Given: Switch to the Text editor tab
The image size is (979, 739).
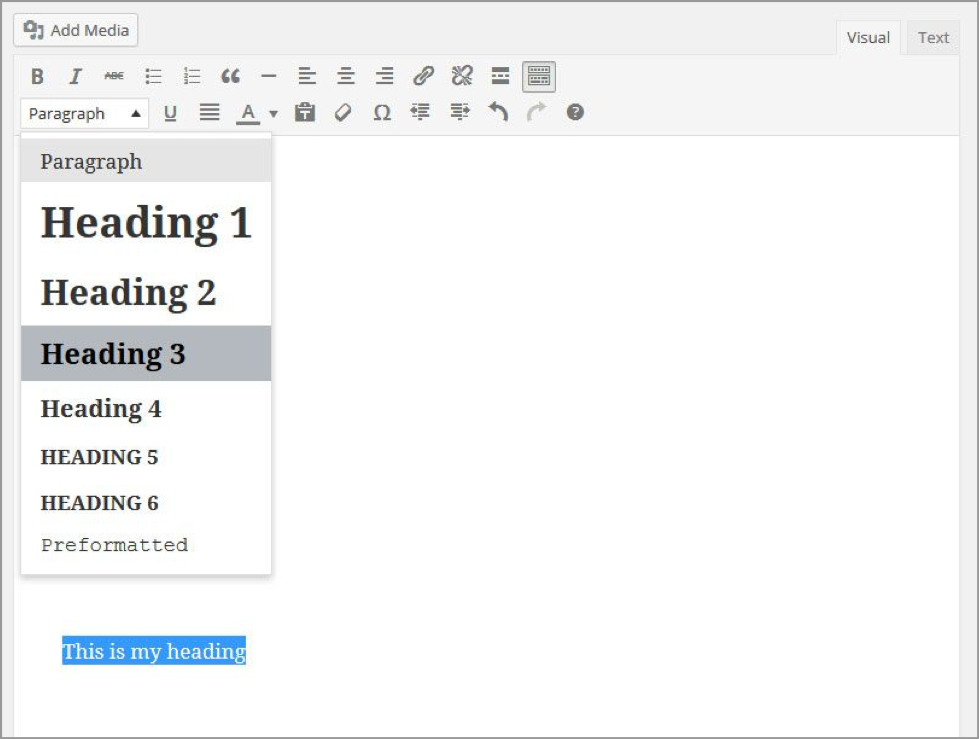Looking at the screenshot, I should tap(932, 37).
